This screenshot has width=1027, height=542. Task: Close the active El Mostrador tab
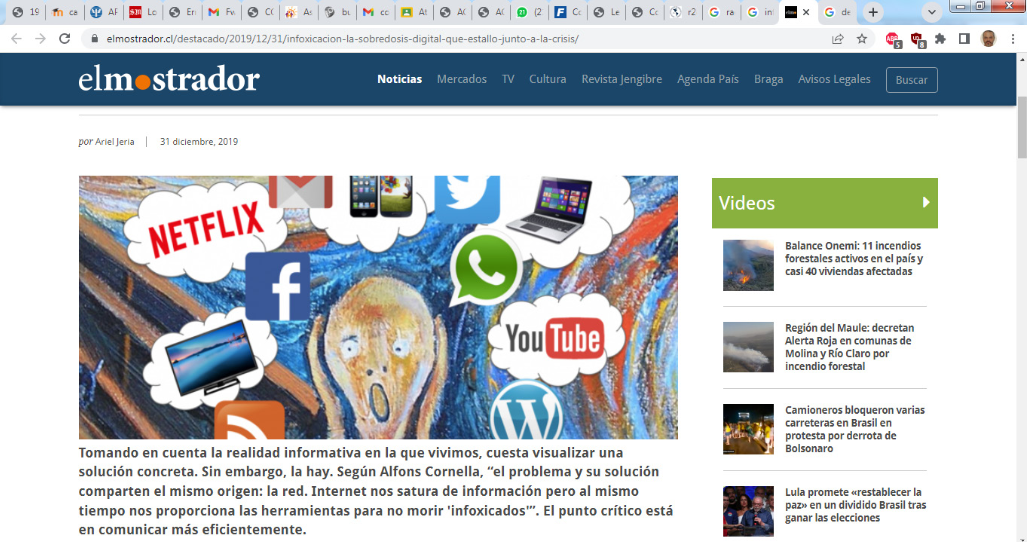point(806,12)
